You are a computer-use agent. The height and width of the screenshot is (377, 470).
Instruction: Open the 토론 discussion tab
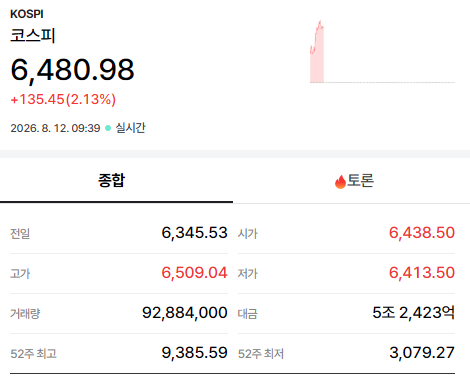[x=352, y=180]
